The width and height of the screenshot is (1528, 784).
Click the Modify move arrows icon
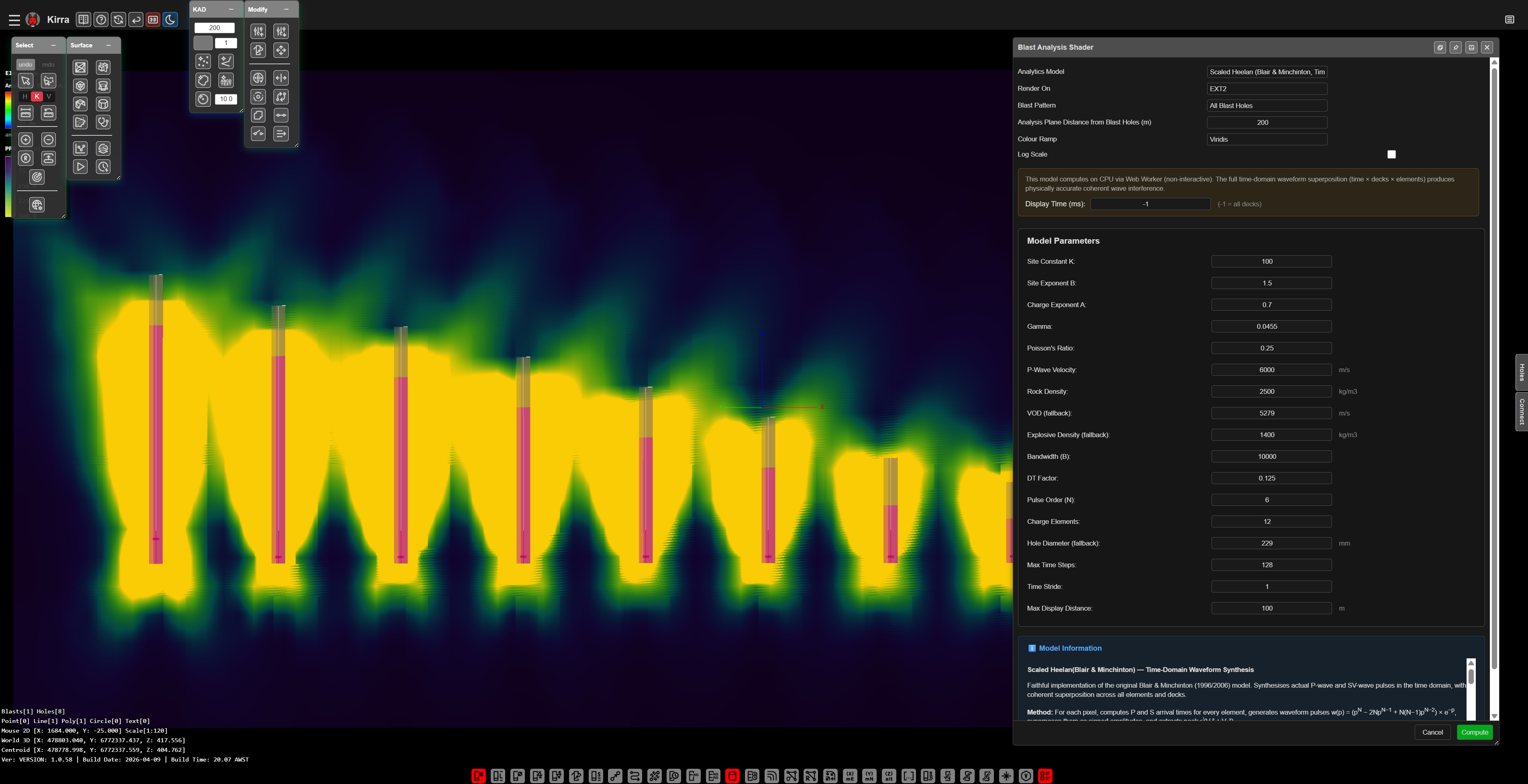[x=281, y=51]
